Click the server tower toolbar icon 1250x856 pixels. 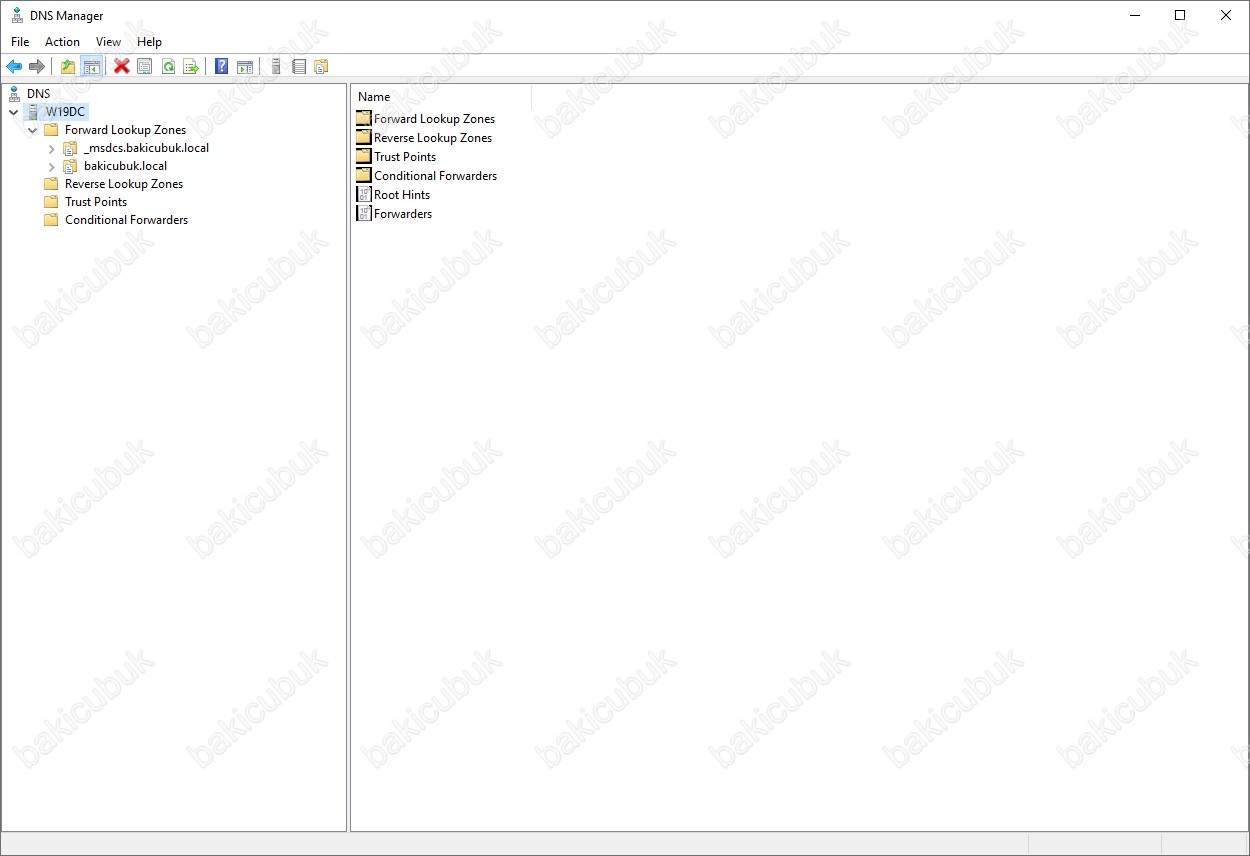click(276, 67)
